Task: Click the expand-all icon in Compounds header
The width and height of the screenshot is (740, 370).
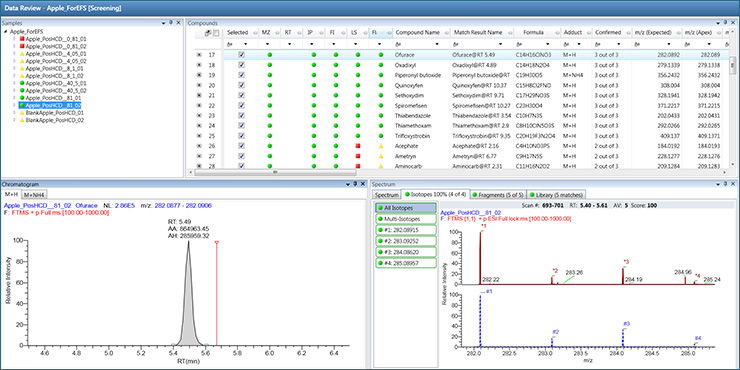Action: (208, 33)
